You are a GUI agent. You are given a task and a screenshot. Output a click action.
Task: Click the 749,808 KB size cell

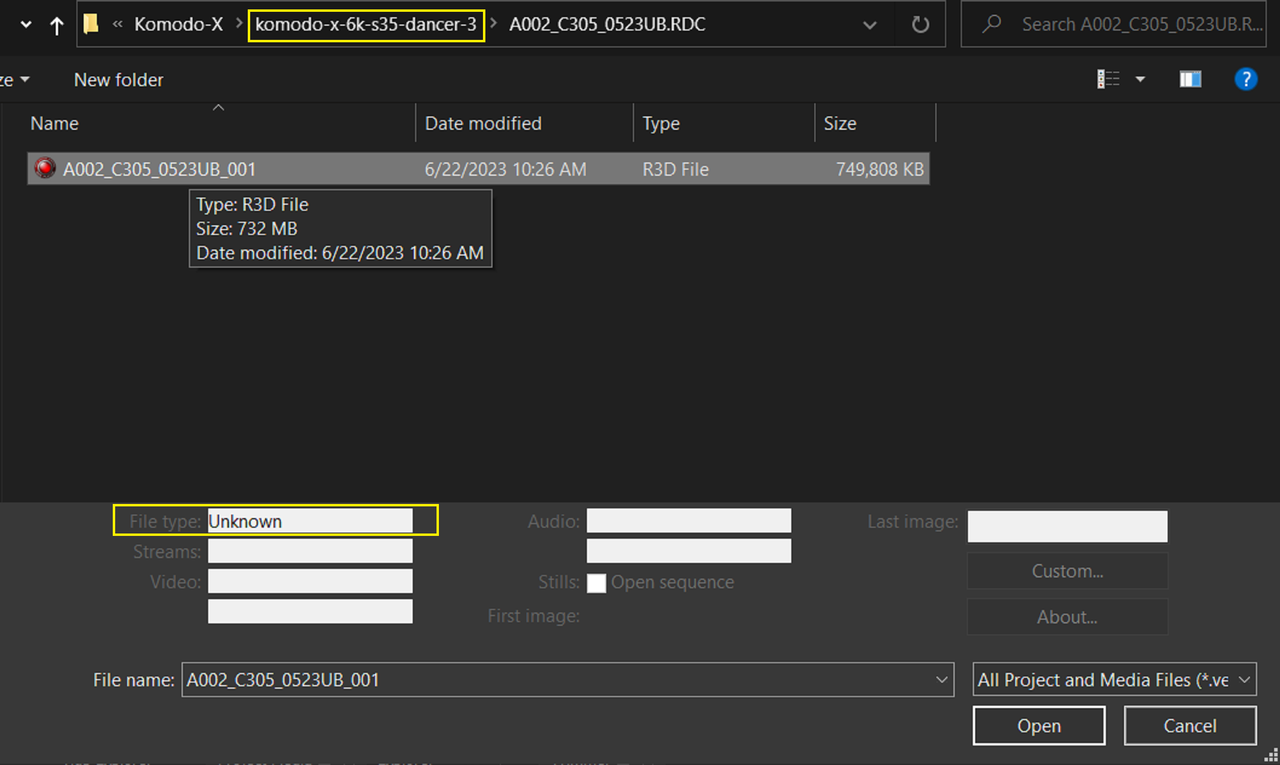coord(880,170)
